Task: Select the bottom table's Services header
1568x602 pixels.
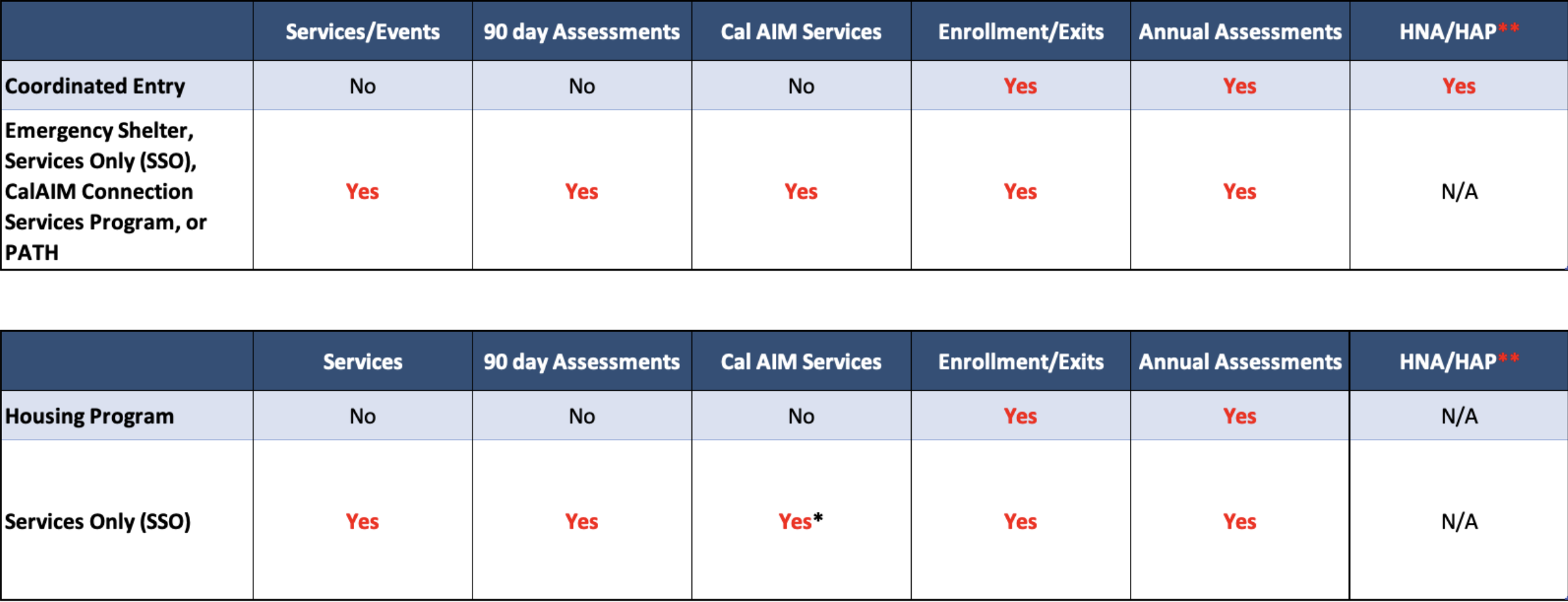Action: pos(362,362)
